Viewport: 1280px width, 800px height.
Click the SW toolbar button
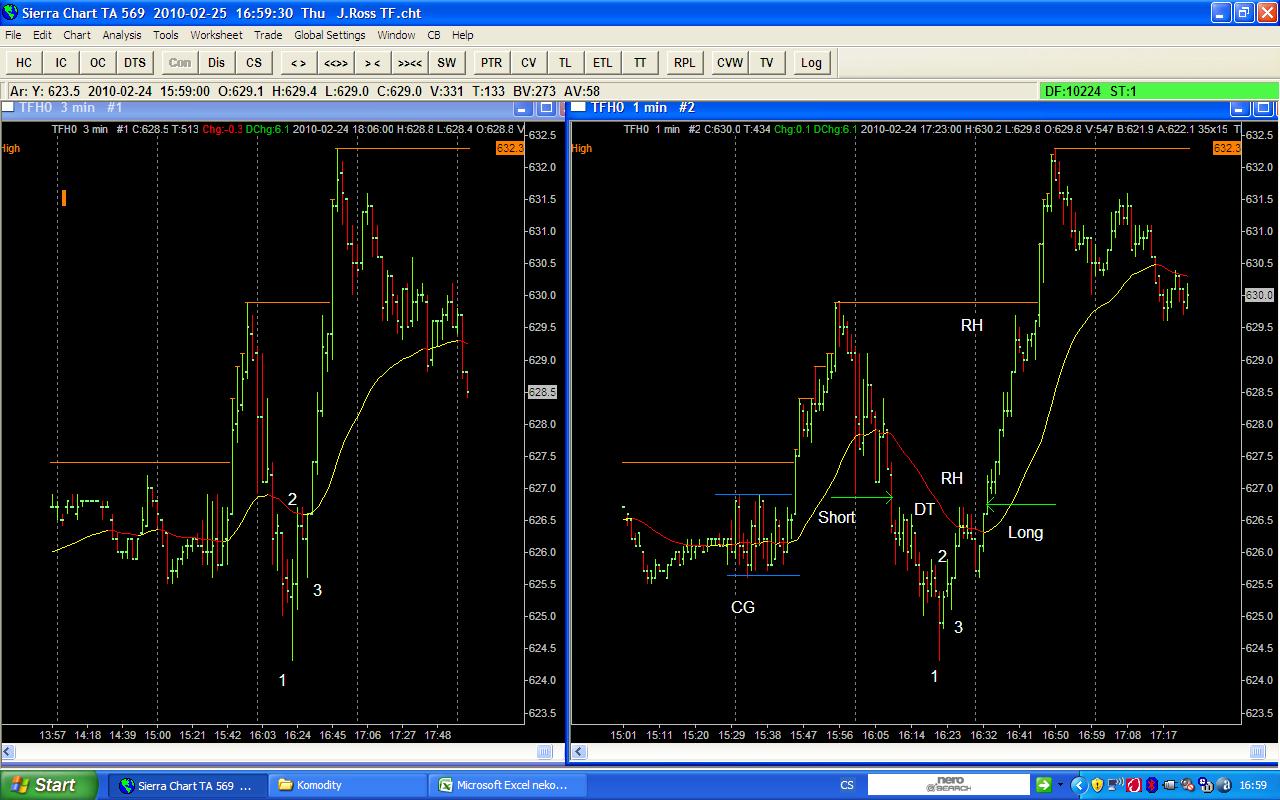[446, 62]
